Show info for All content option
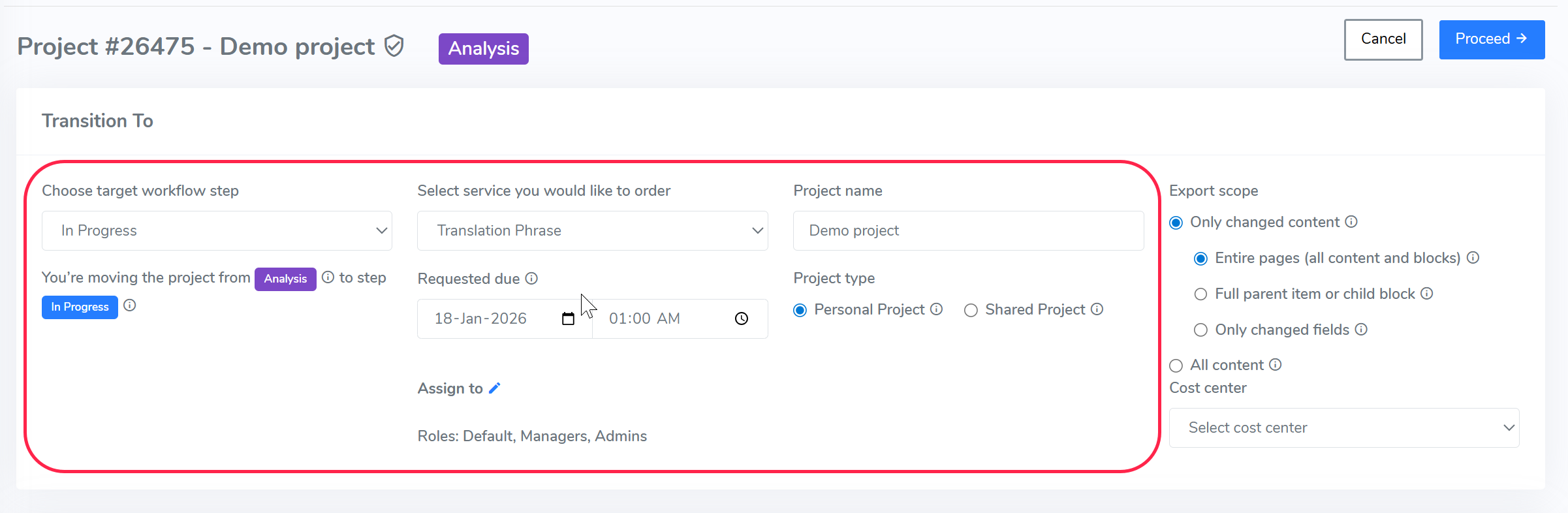1568x513 pixels. coord(1276,365)
